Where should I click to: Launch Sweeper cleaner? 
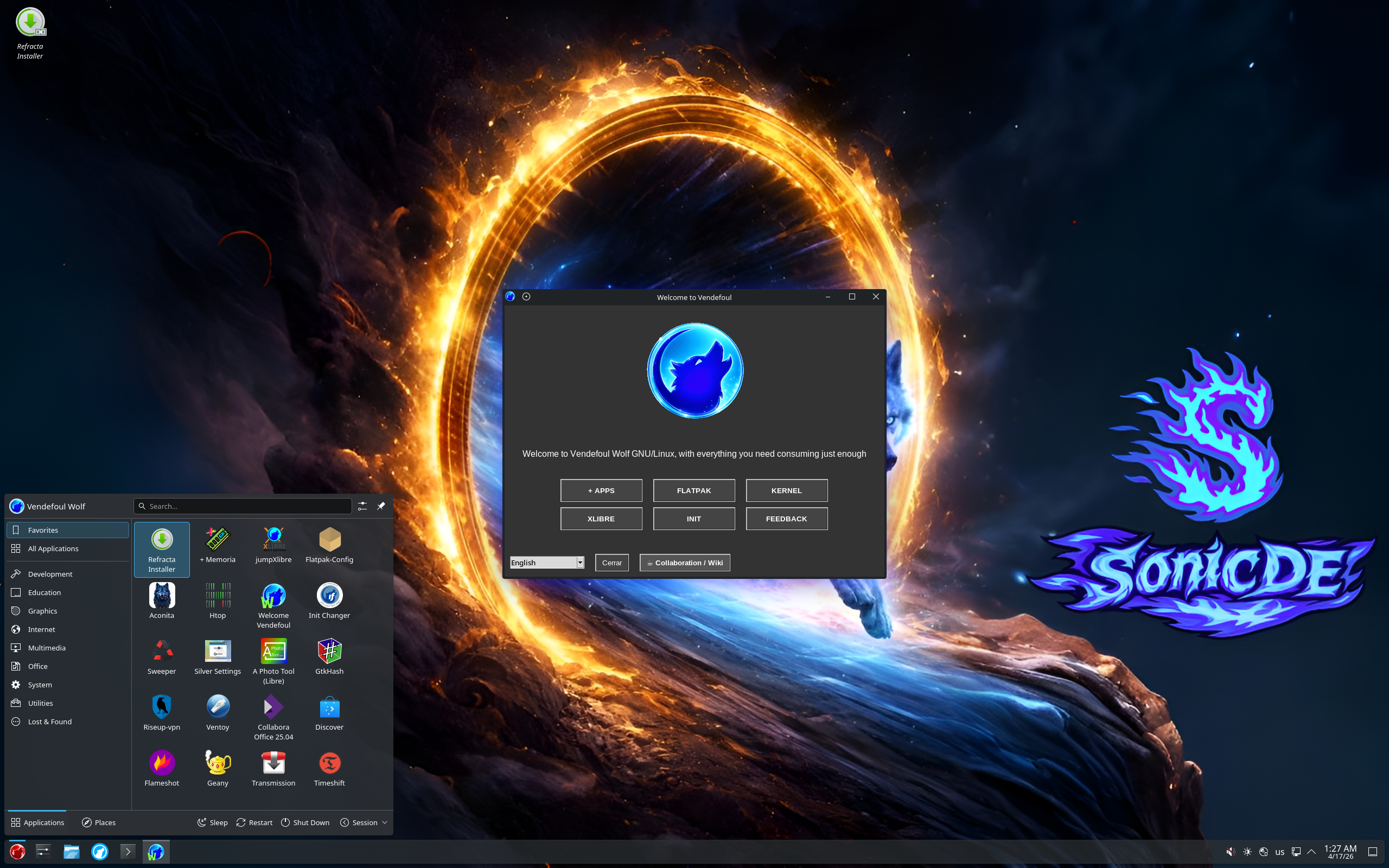coord(162,657)
